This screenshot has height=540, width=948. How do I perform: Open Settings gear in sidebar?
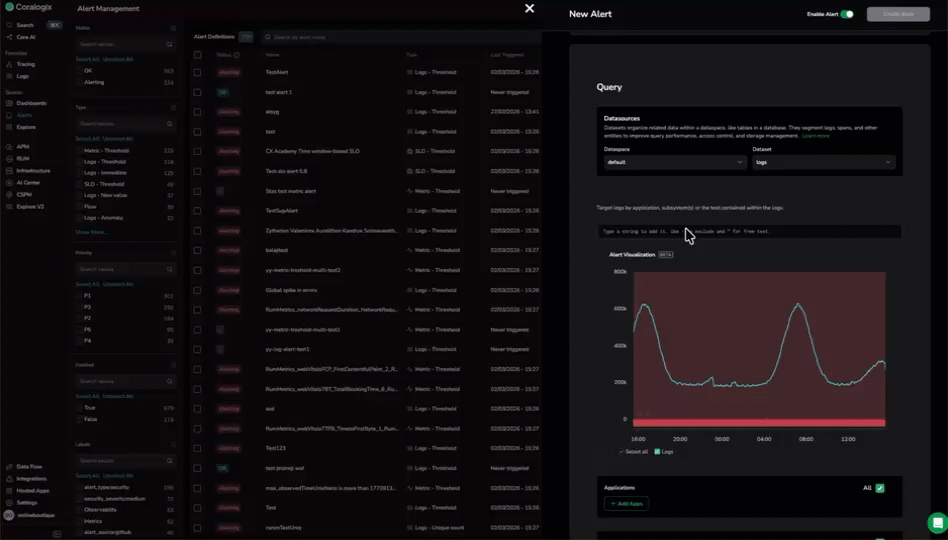[10, 503]
